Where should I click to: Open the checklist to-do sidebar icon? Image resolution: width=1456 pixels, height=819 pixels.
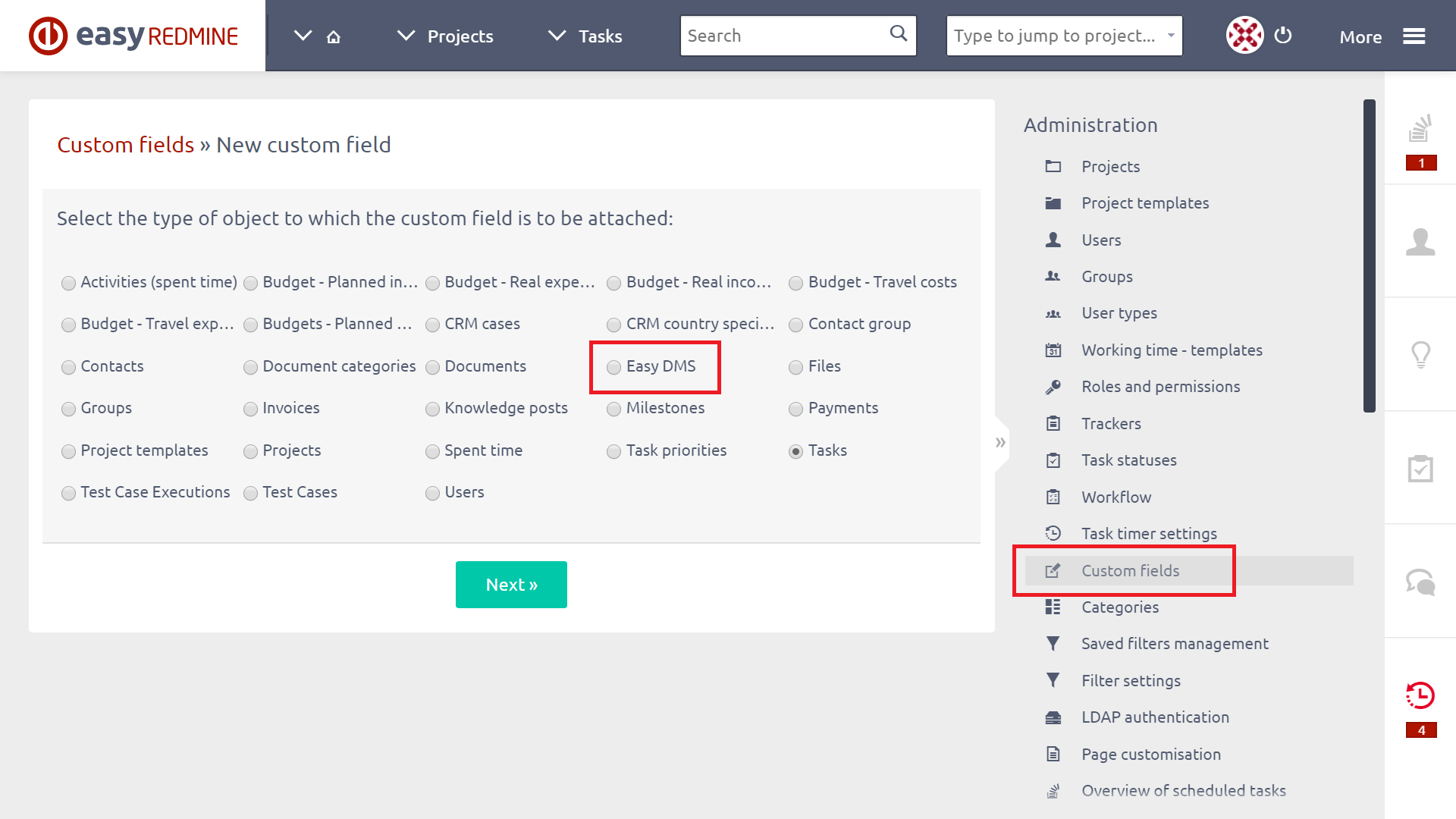(1420, 468)
